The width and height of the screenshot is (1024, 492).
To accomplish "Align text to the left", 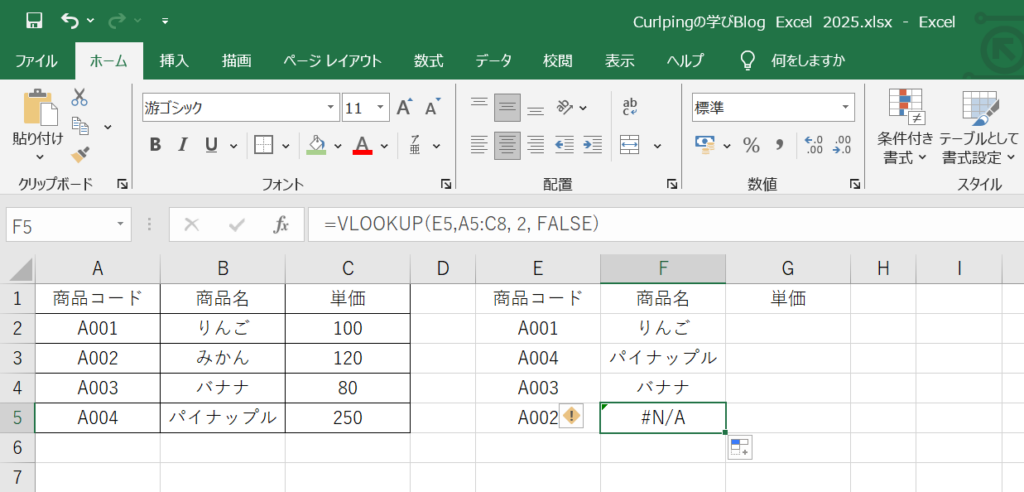I will click(x=479, y=145).
